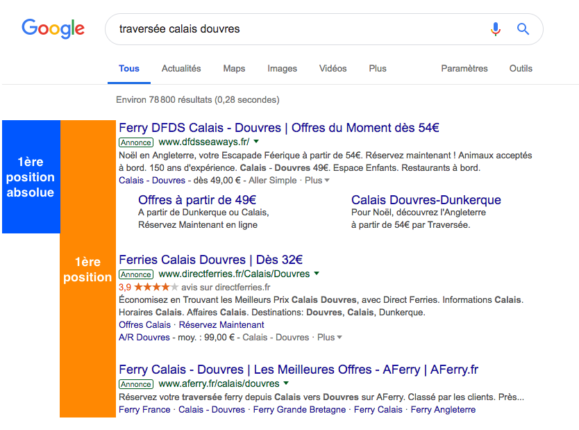Screen dimensions: 579x430
Task: Open 'Réservez Maintenant' sitelink
Action: pyautogui.click(x=221, y=325)
